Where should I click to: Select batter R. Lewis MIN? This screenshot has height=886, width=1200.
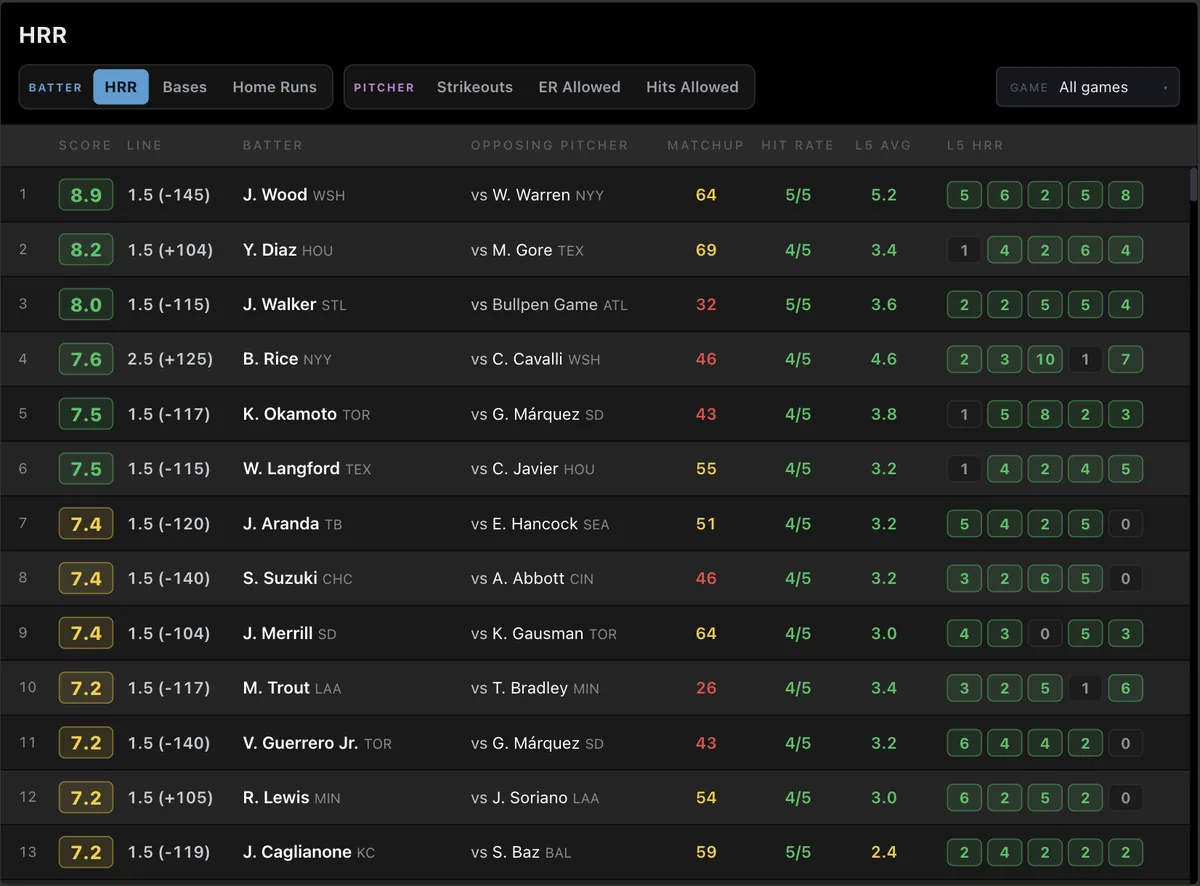tap(292, 798)
